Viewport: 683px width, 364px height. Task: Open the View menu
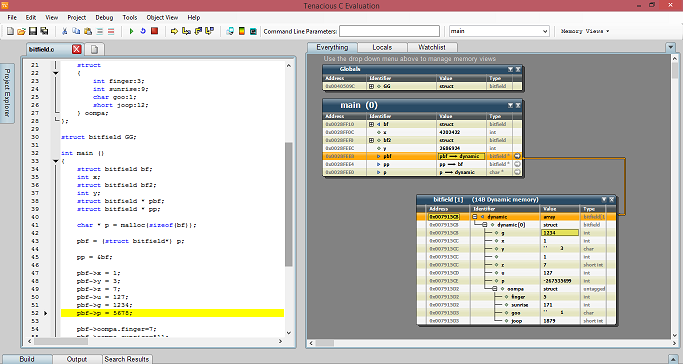click(x=51, y=17)
